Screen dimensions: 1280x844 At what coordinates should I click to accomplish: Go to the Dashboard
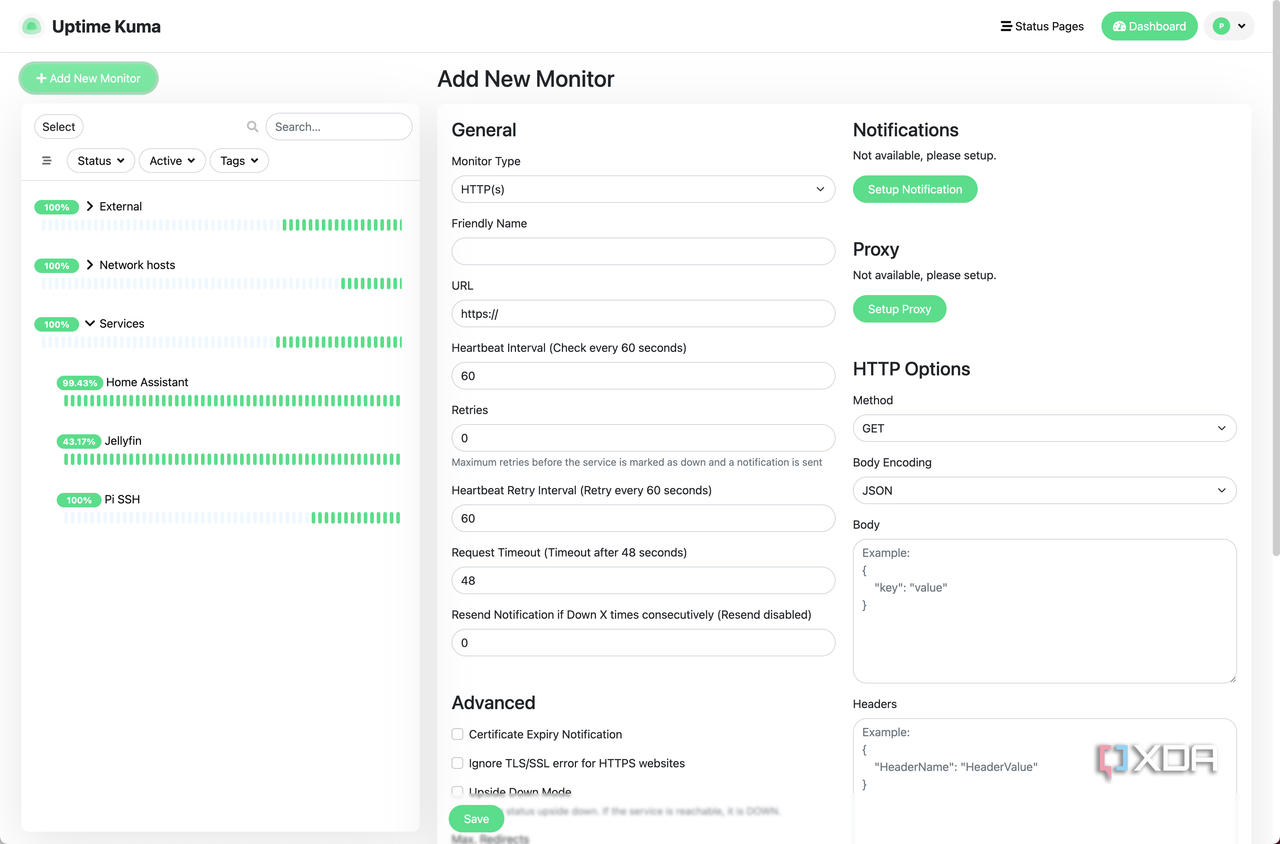tap(1150, 26)
